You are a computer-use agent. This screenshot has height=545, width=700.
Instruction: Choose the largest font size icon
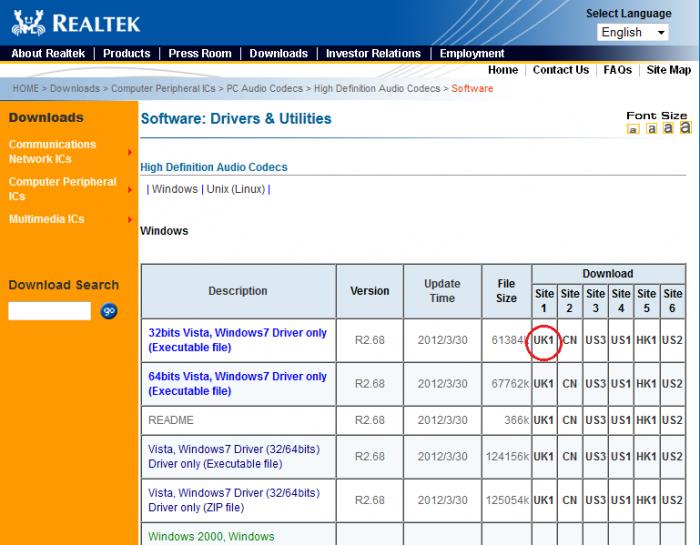point(685,127)
